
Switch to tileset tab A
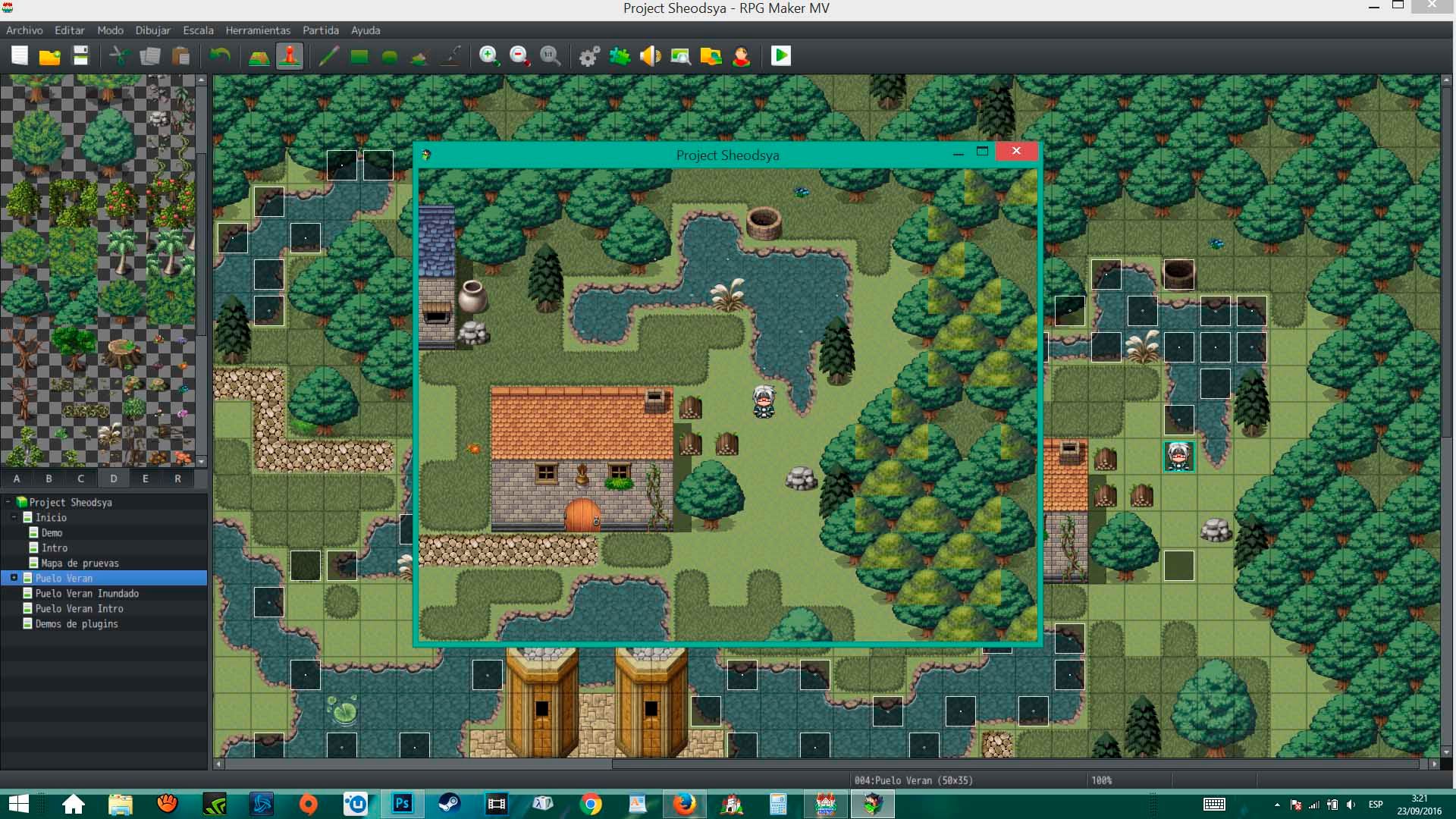[x=17, y=479]
